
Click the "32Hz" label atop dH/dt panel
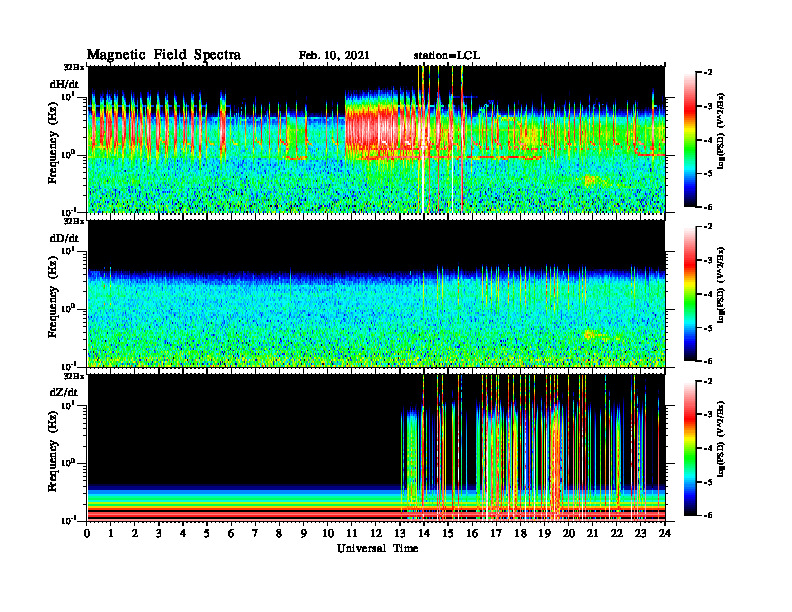(x=73, y=67)
